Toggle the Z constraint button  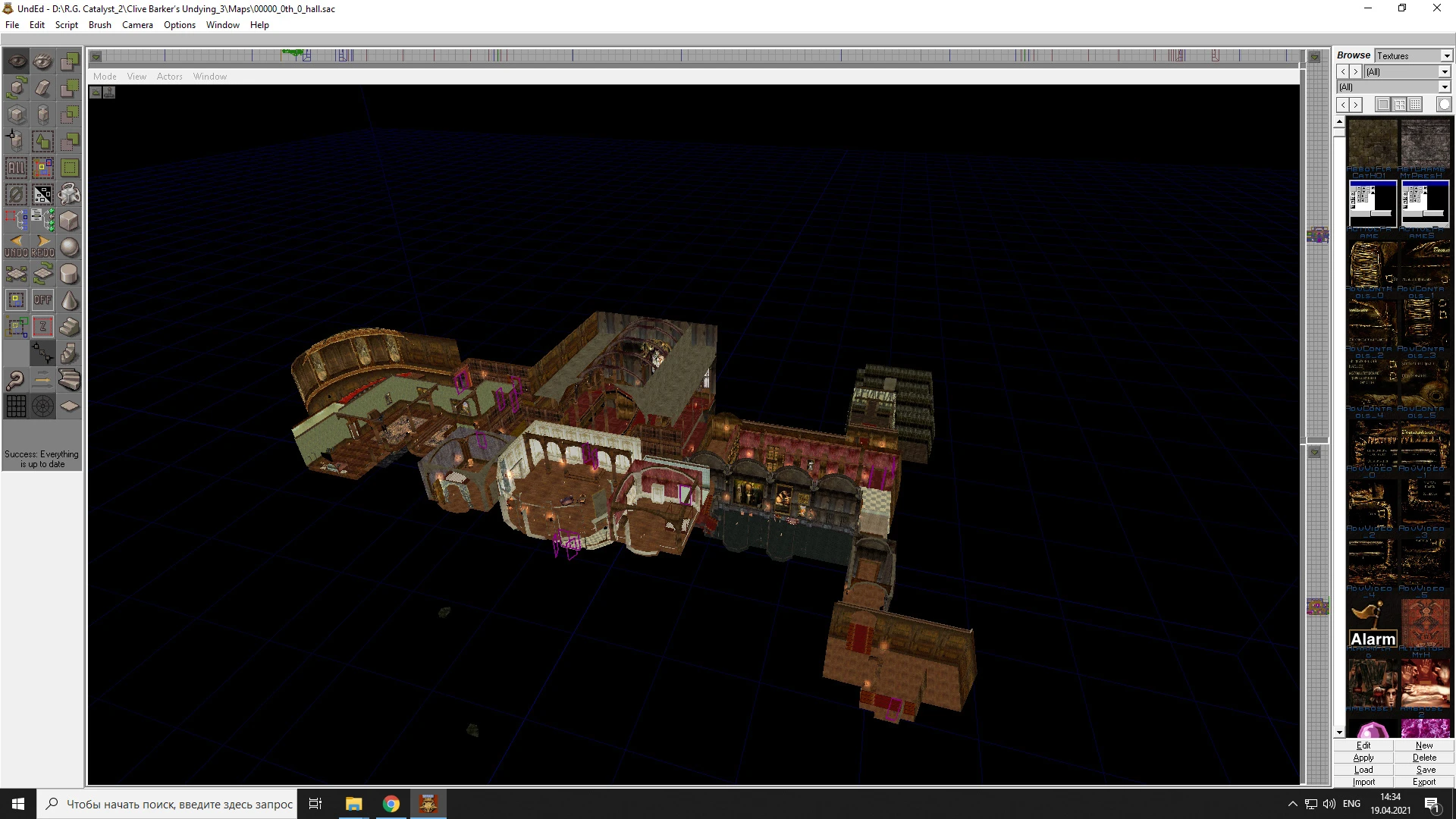pyautogui.click(x=42, y=327)
